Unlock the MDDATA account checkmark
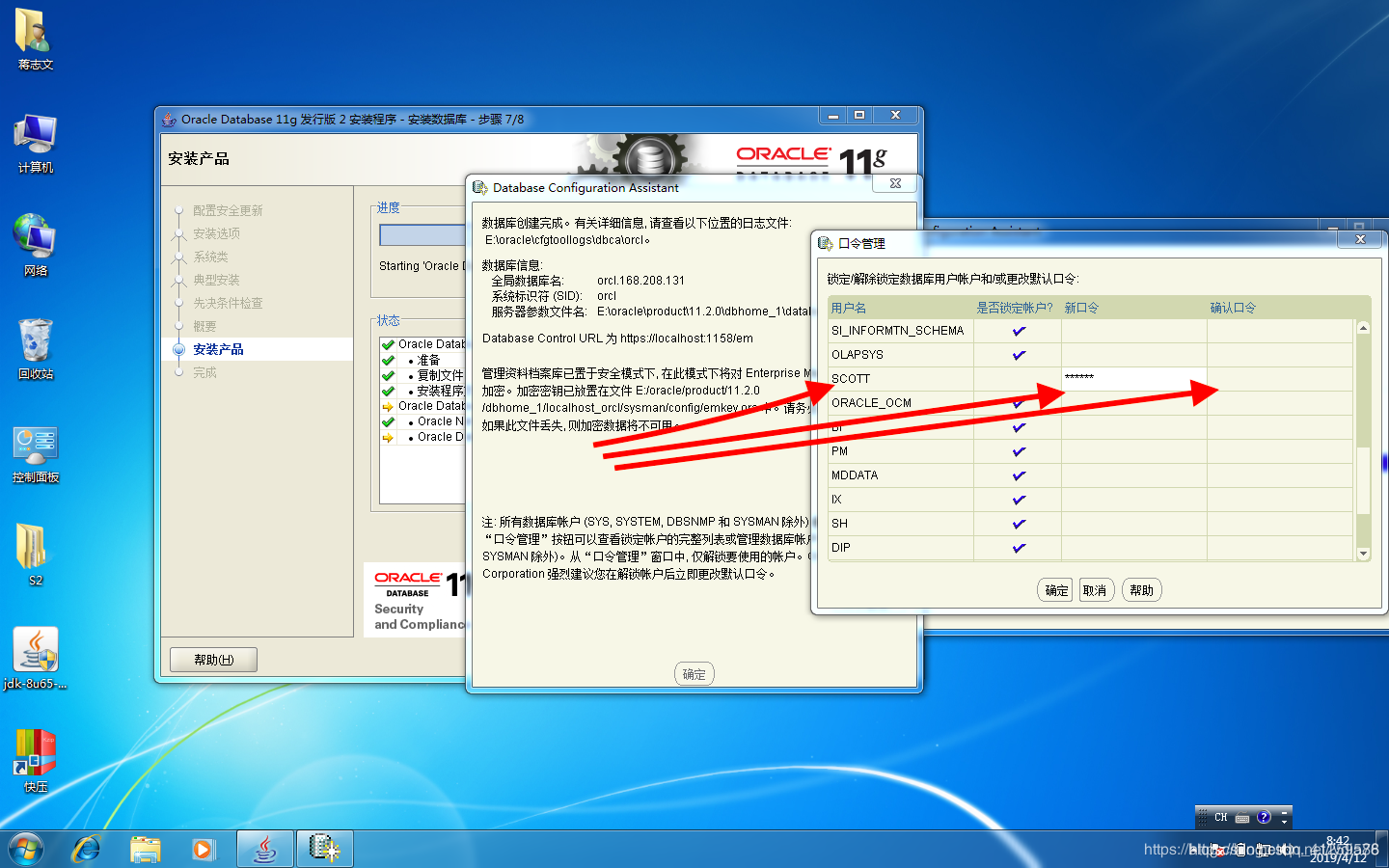The height and width of the screenshot is (868, 1389). [1018, 475]
